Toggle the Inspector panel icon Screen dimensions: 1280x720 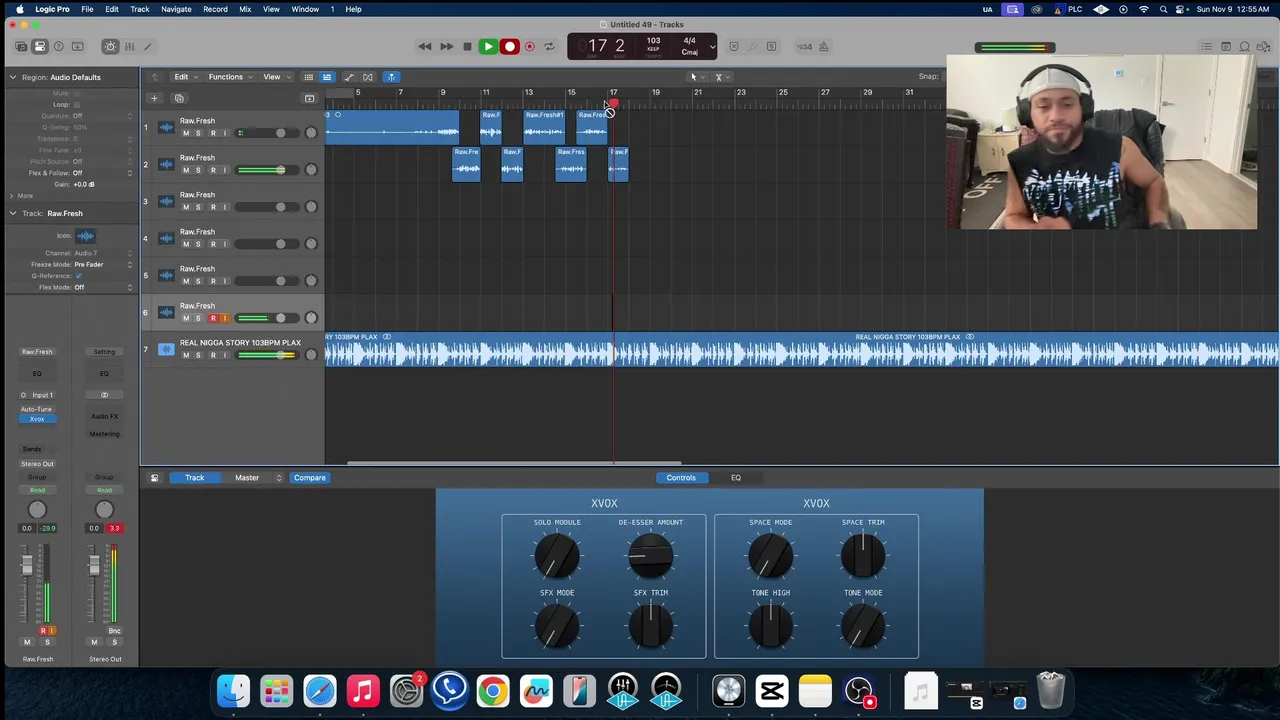(40, 46)
